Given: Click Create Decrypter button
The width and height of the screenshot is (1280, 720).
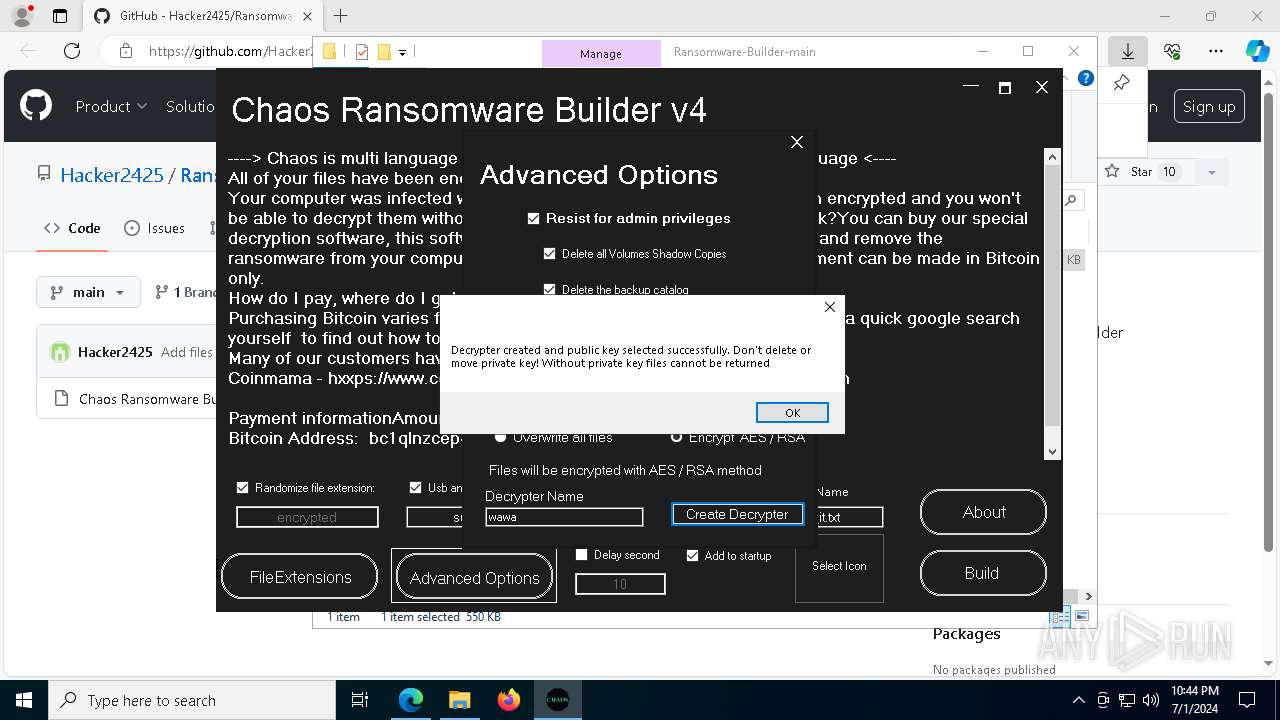Looking at the screenshot, I should [737, 514].
